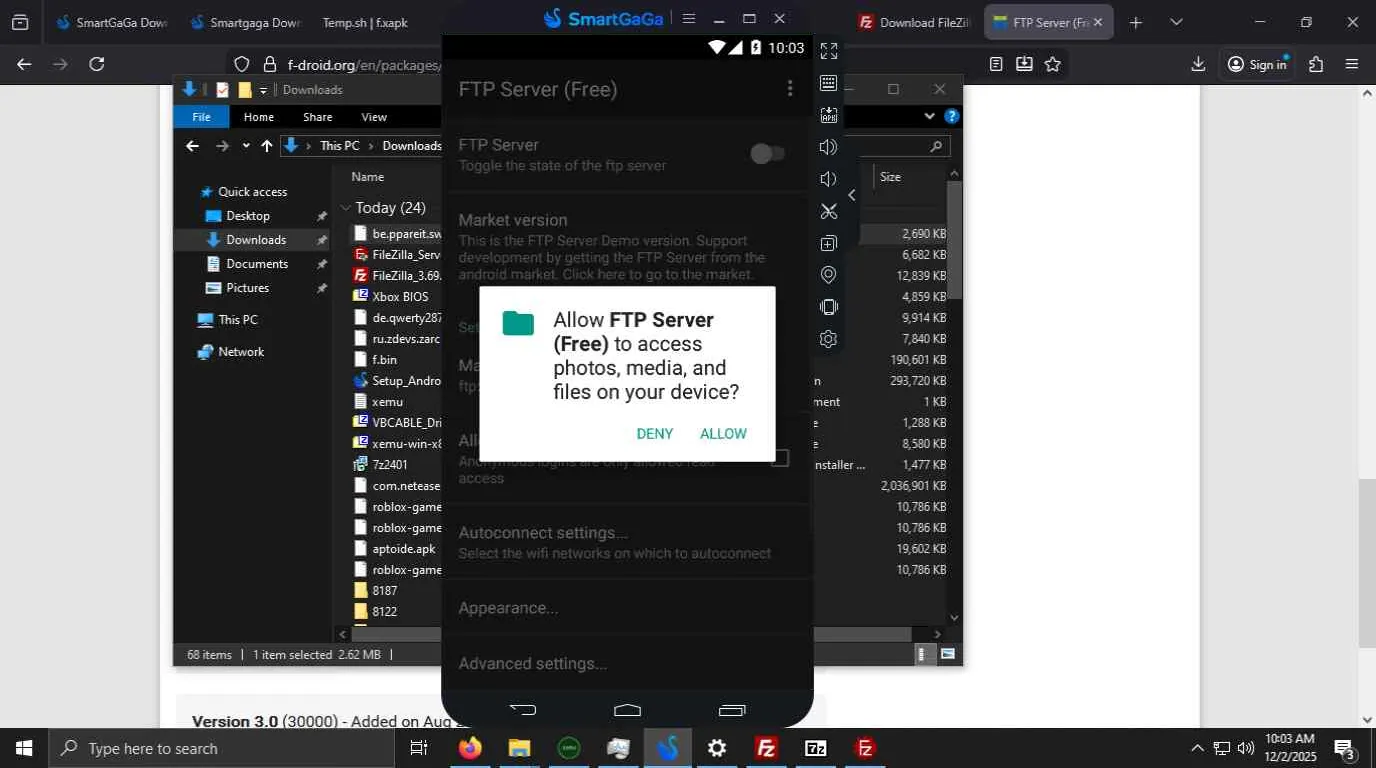Sort files by the Name column
Screen dimensions: 1376x768
tap(368, 177)
